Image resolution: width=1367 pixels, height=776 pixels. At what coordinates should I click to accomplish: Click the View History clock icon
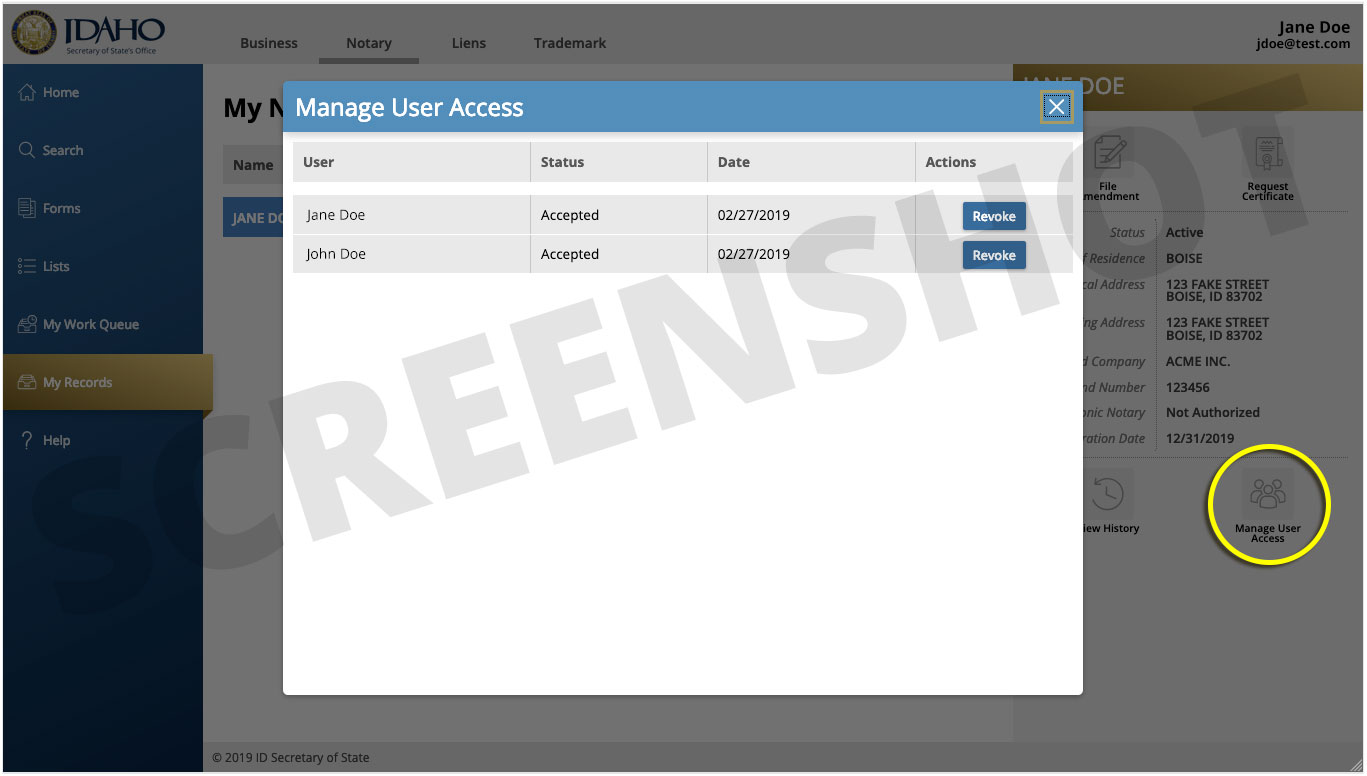point(1108,494)
